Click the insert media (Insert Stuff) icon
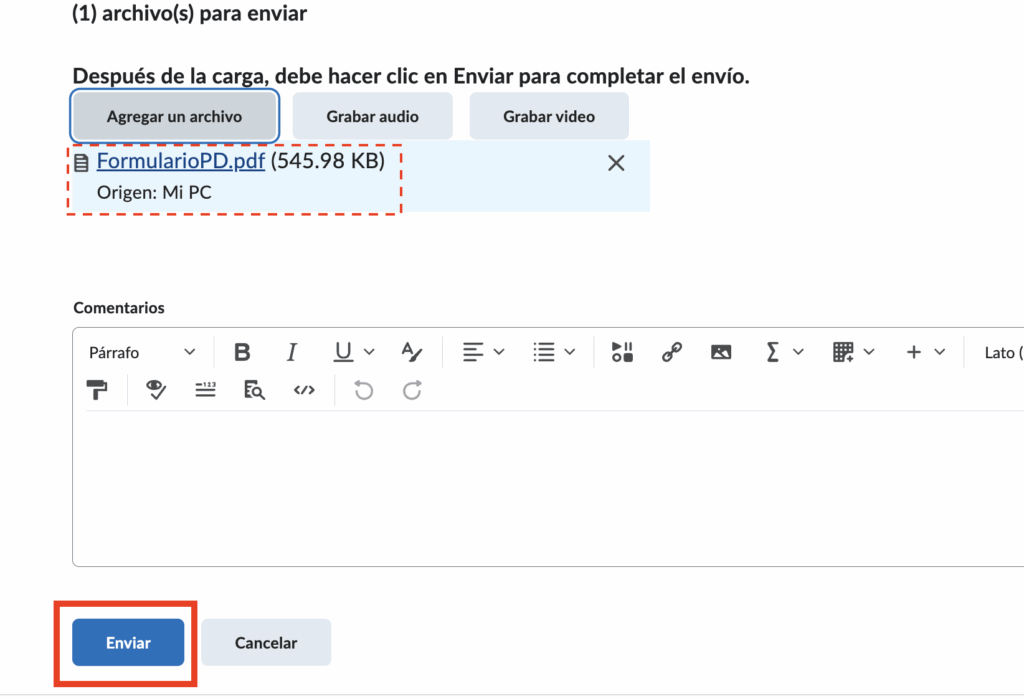Screen dimensions: 1024x699 [622, 352]
